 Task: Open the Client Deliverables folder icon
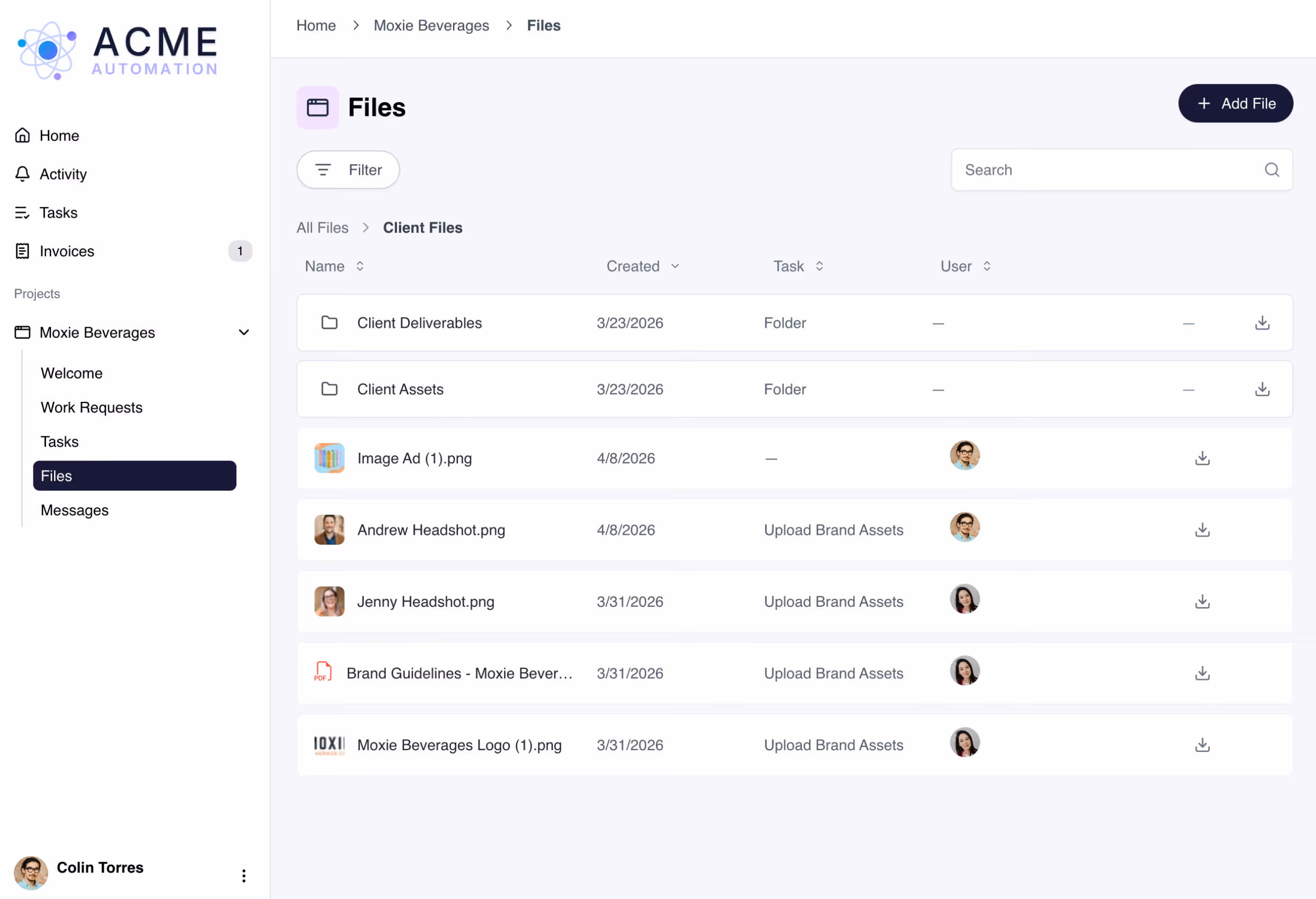click(x=329, y=323)
